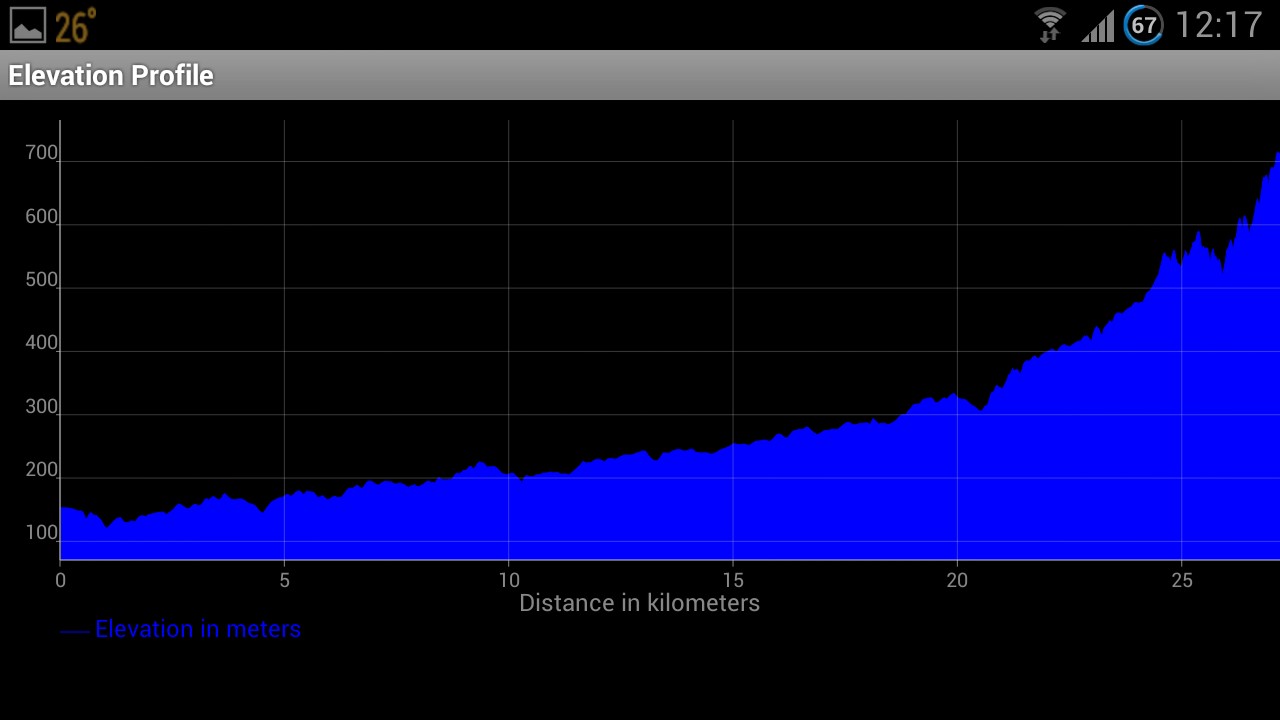
Task: Tap the Elevation Profile title
Action: coord(111,76)
